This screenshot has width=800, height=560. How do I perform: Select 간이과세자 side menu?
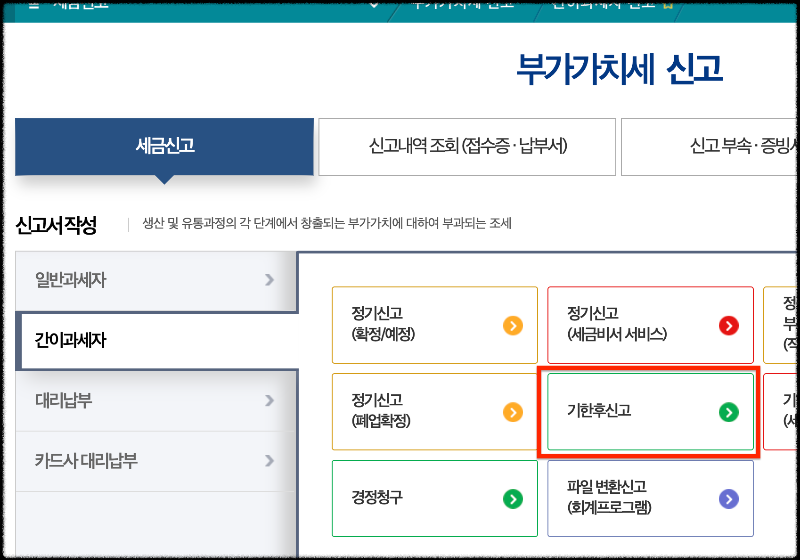pyautogui.click(x=157, y=340)
